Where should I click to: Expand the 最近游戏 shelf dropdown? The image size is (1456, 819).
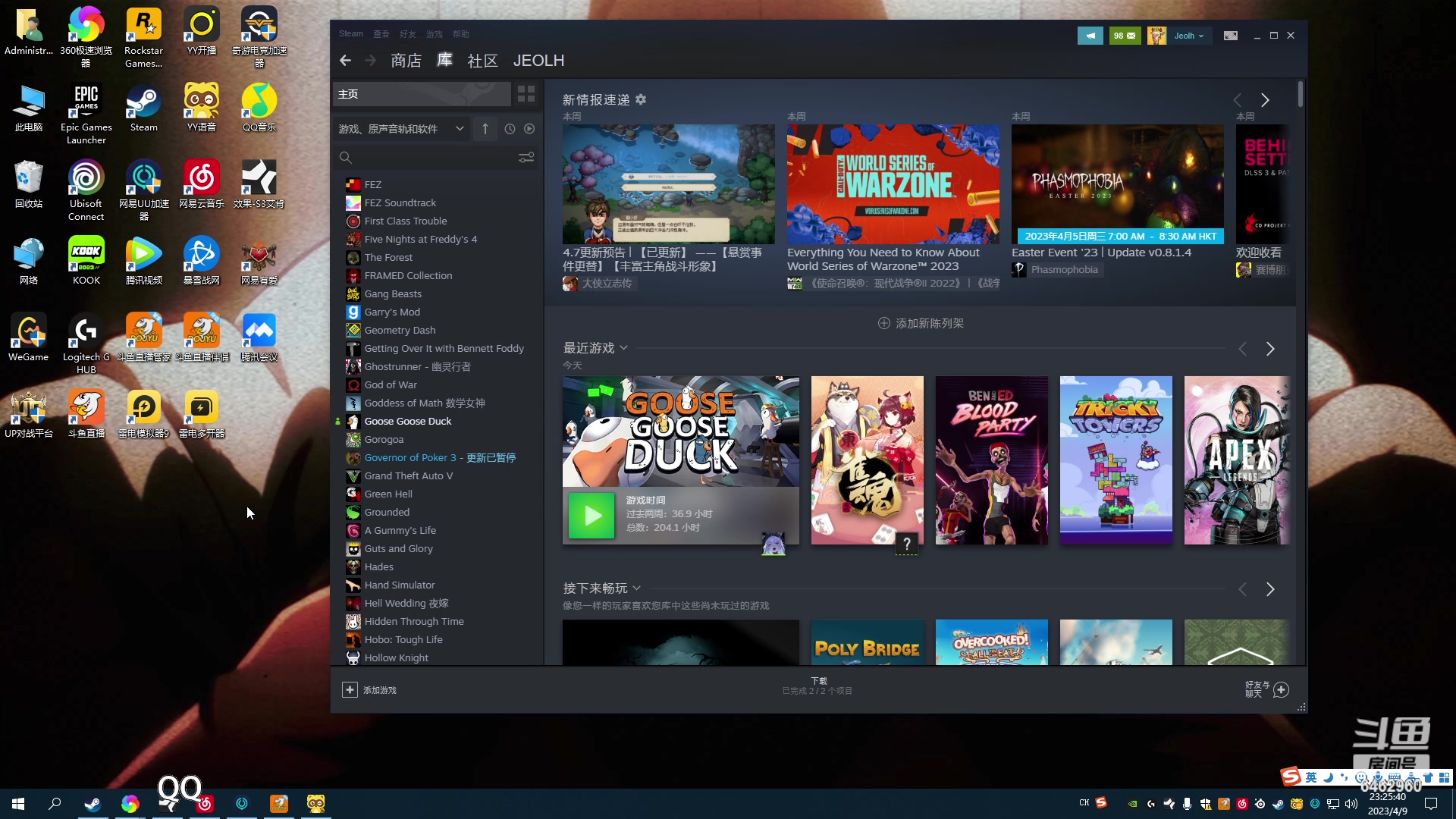coord(623,348)
